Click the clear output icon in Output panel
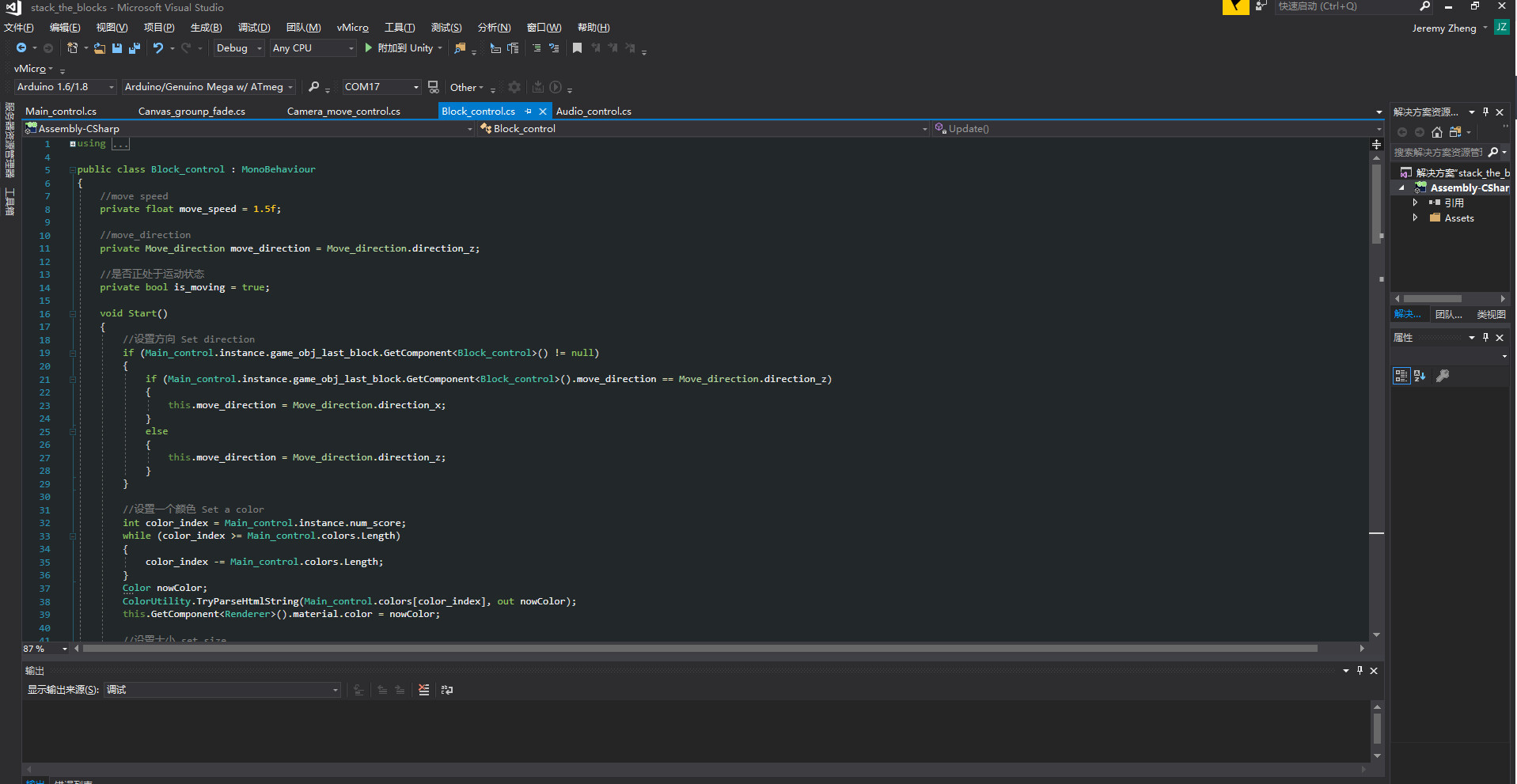This screenshot has width=1517, height=784. (424, 690)
